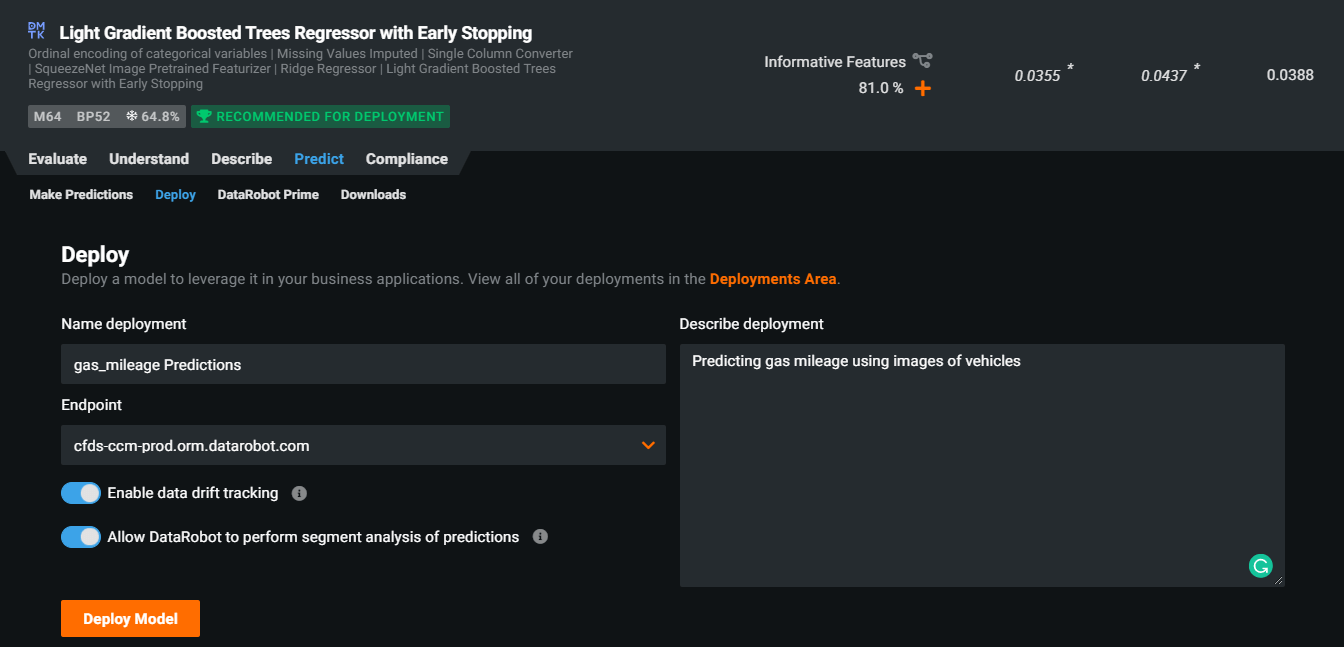Click the Recommended for Deployment badge

pyautogui.click(x=320, y=117)
